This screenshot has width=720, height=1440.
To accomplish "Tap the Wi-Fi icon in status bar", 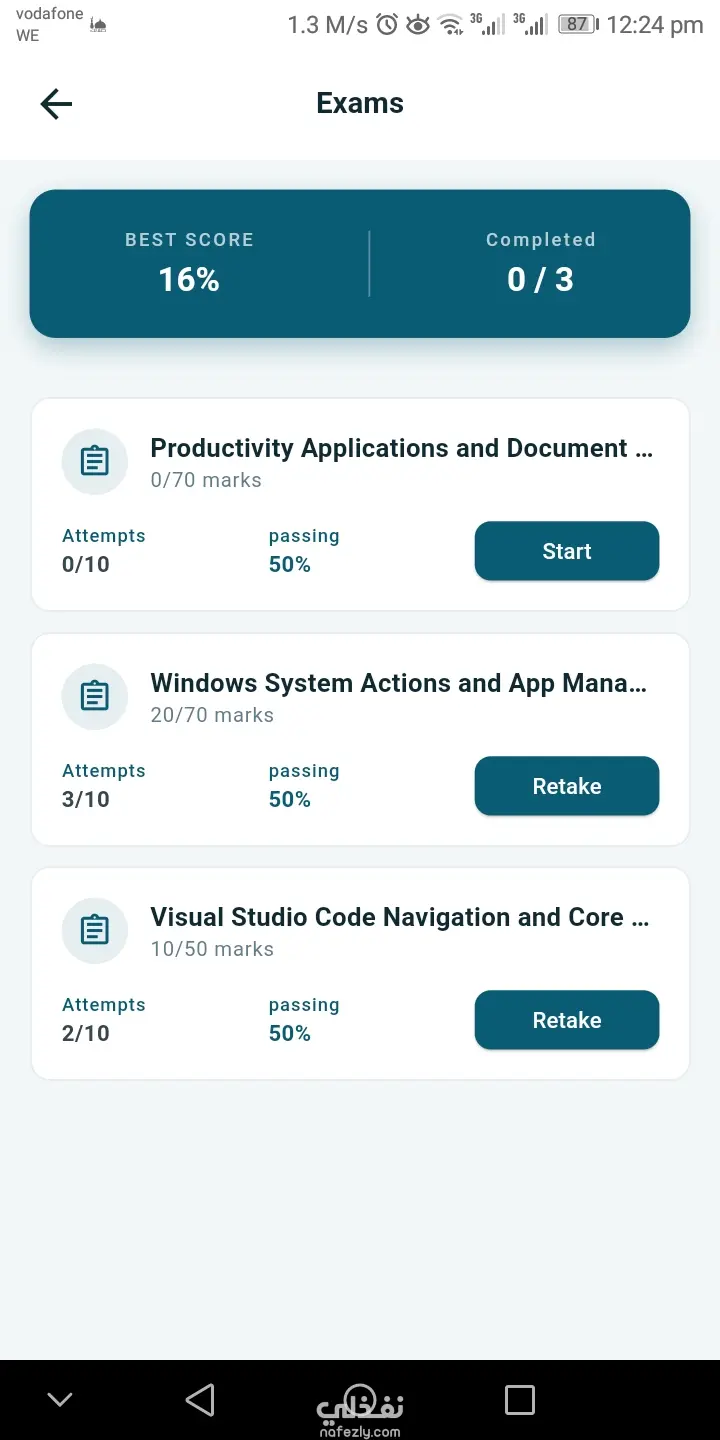I will point(451,25).
